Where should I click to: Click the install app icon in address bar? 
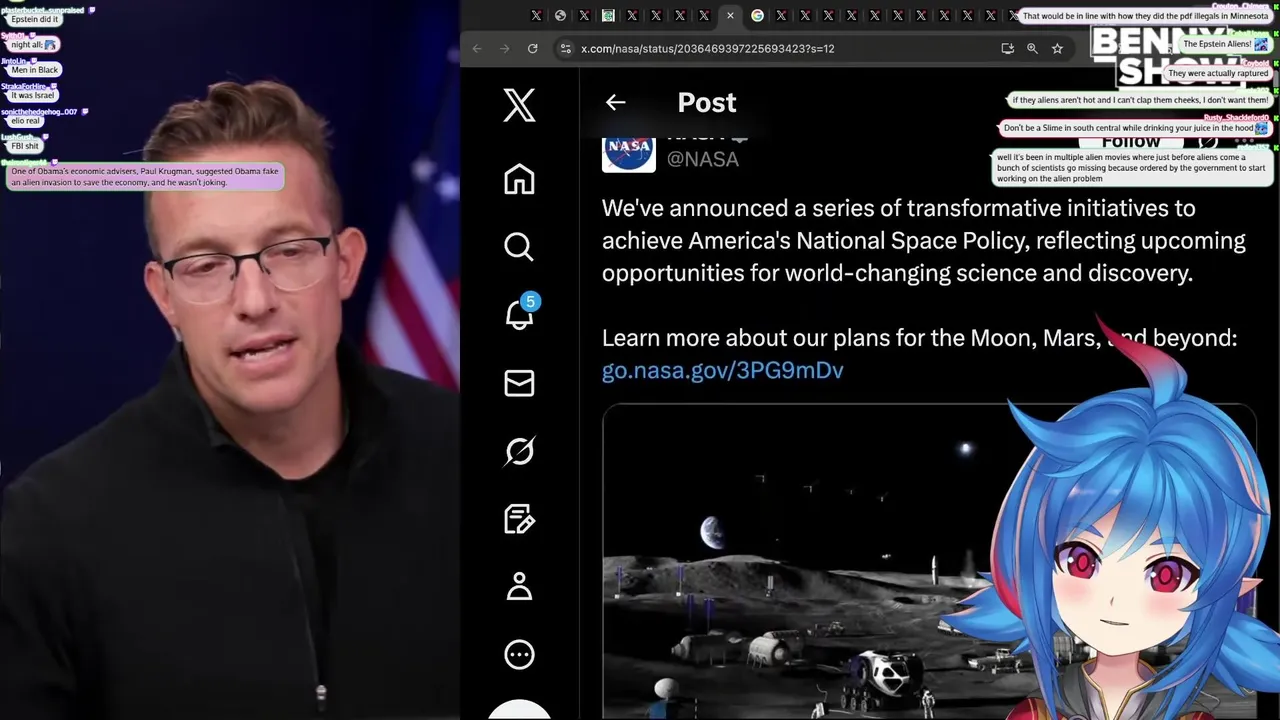pos(1007,48)
